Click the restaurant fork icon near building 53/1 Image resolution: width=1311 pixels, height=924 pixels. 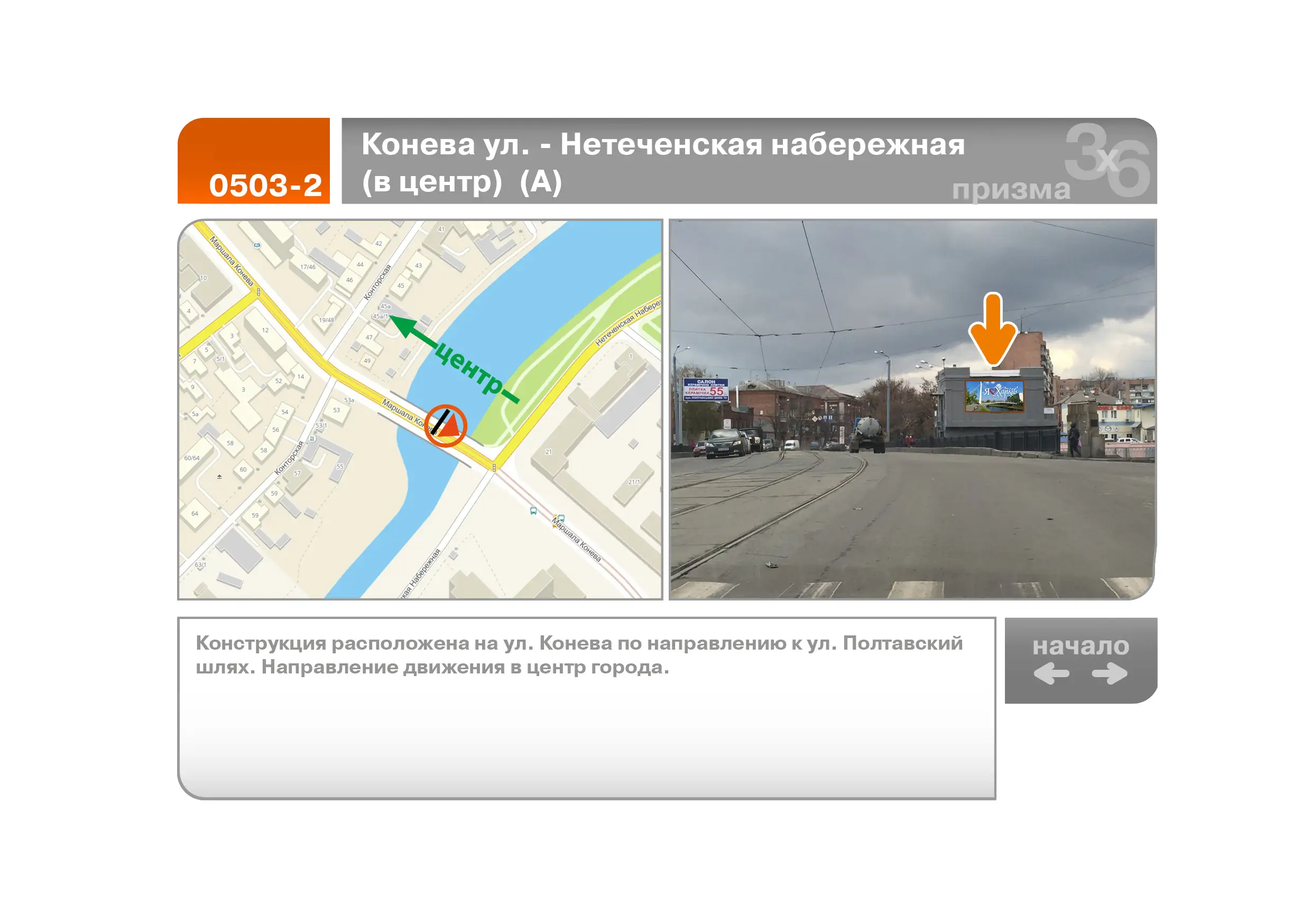[x=312, y=439]
